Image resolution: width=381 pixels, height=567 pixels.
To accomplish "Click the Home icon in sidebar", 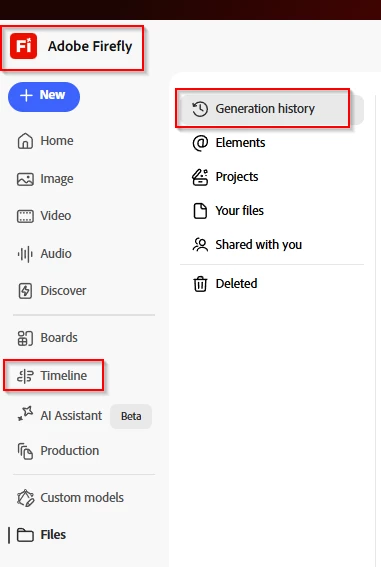I will tap(25, 141).
